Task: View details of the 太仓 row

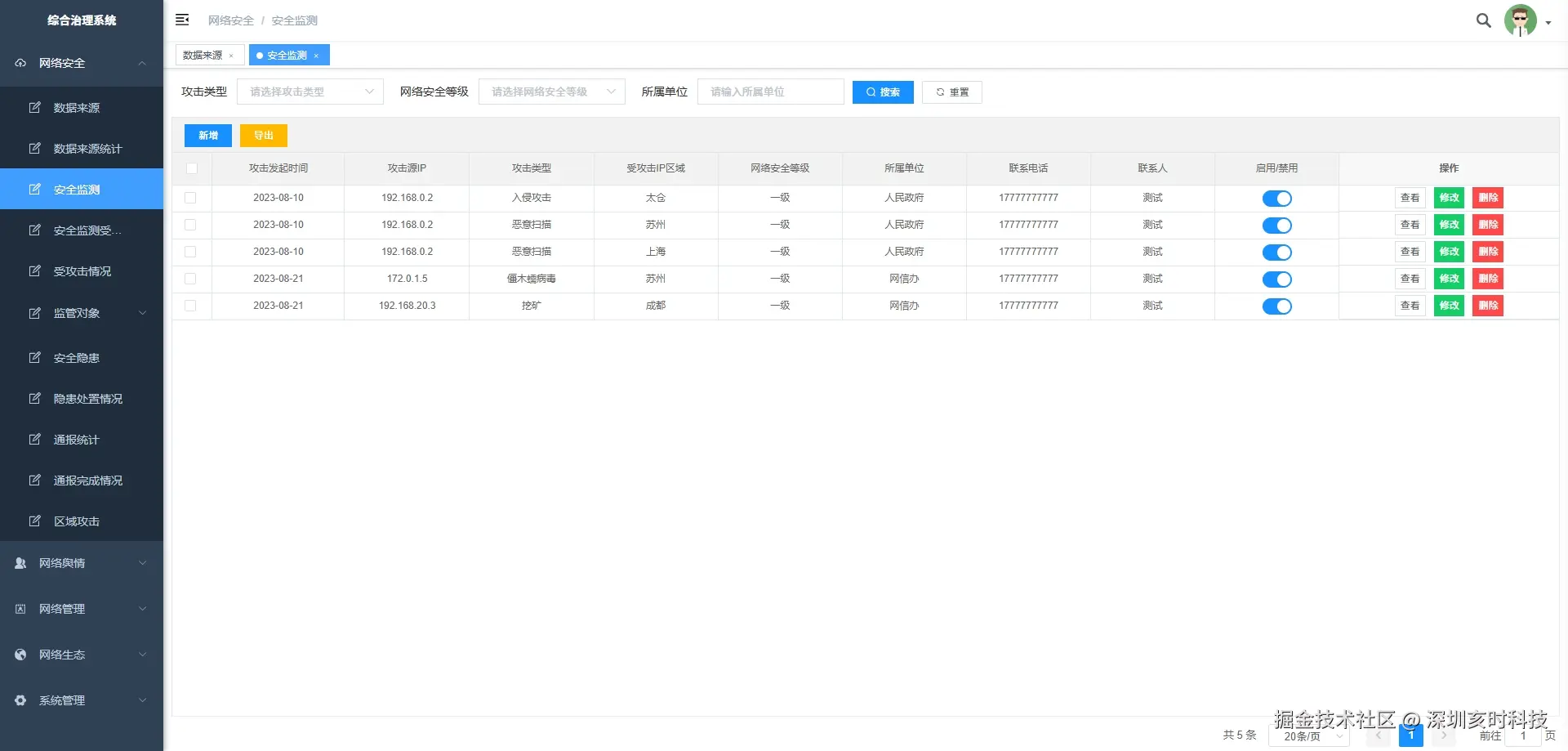Action: (x=1410, y=198)
